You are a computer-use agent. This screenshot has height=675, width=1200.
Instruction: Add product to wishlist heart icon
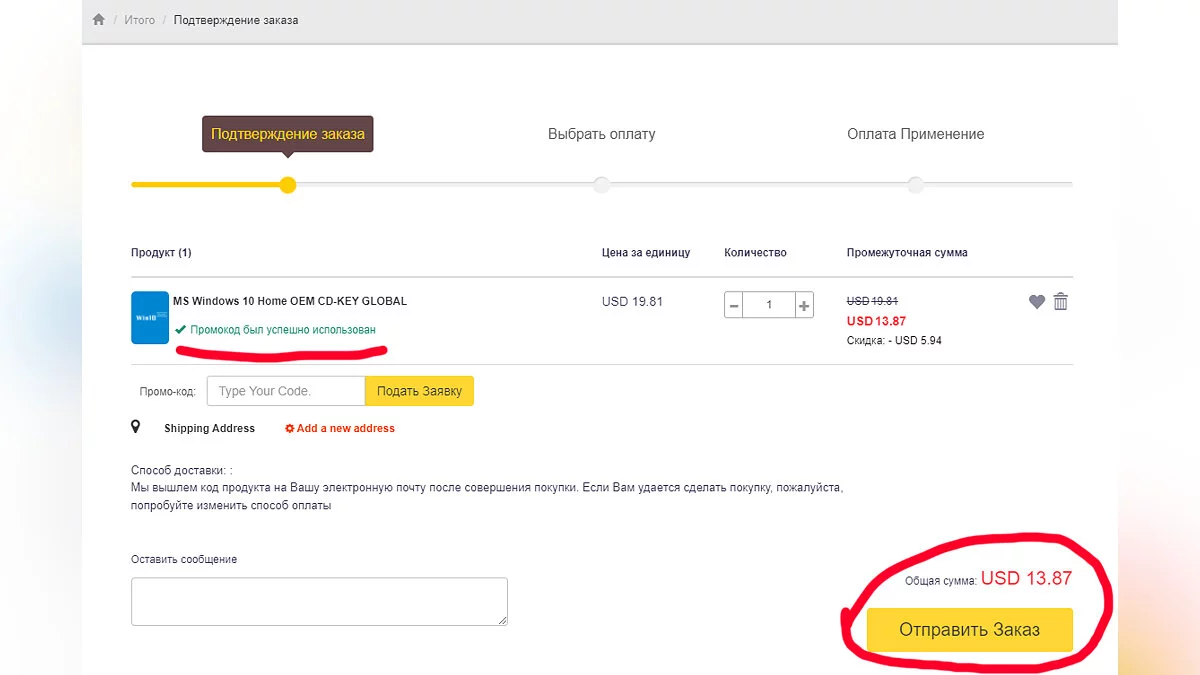[1037, 301]
